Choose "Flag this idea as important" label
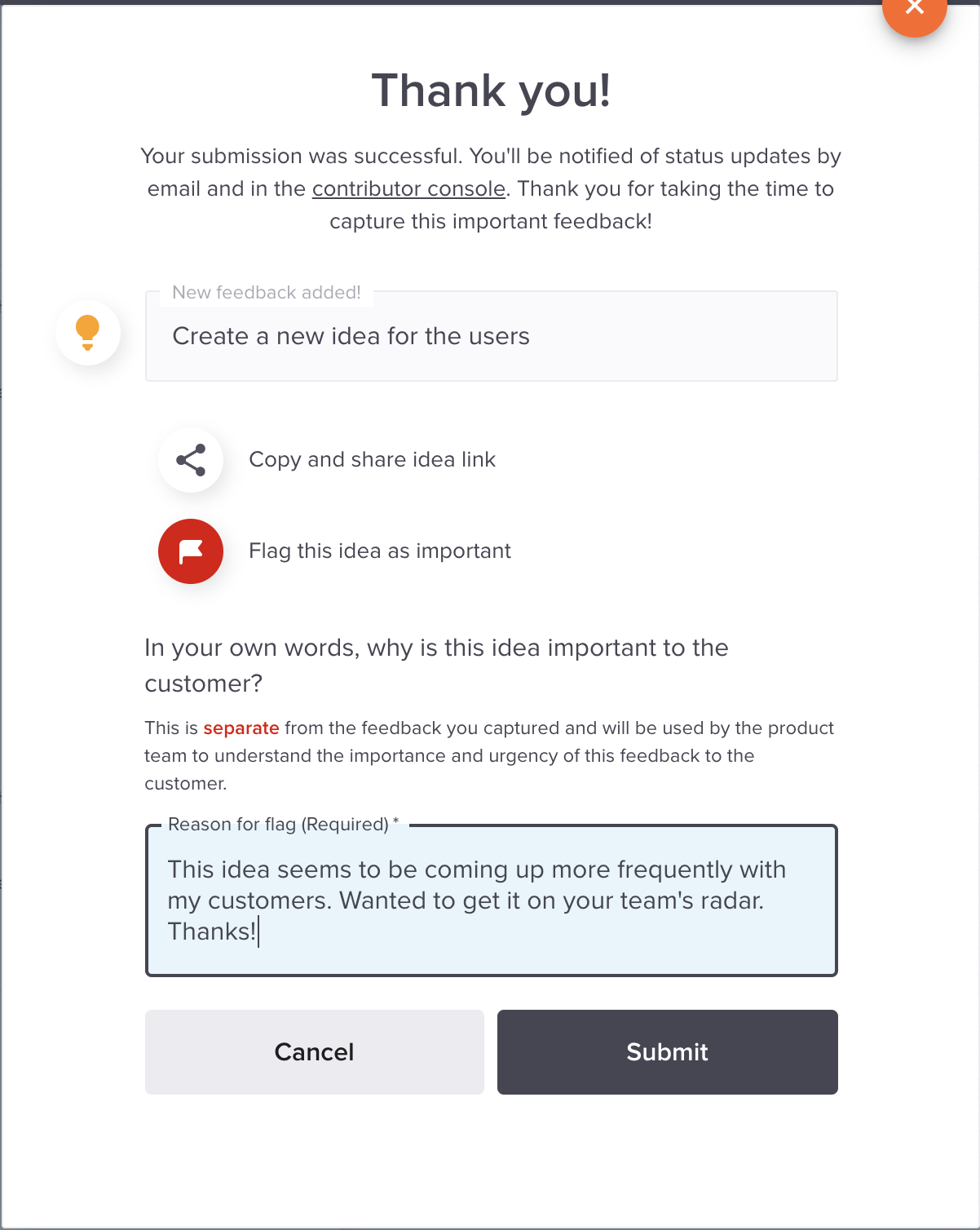Image resolution: width=980 pixels, height=1230 pixels. [x=380, y=551]
